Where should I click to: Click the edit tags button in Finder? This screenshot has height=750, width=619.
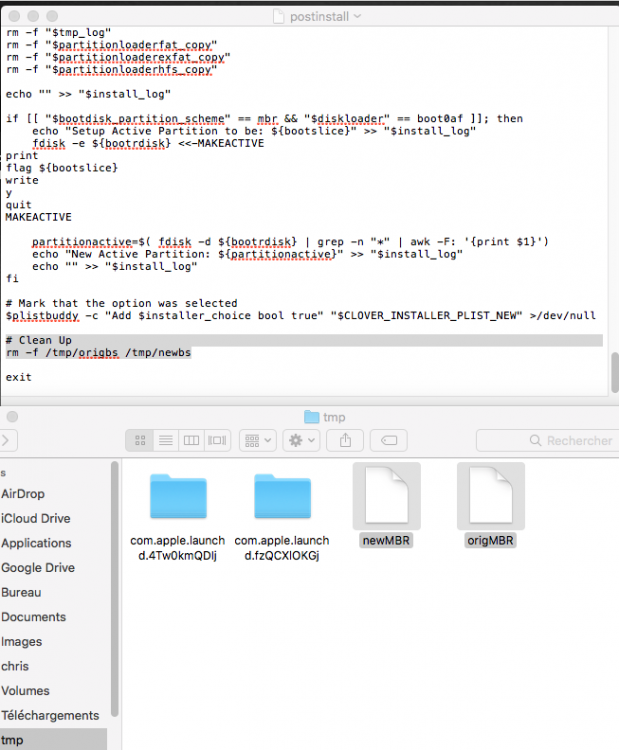coord(388,440)
